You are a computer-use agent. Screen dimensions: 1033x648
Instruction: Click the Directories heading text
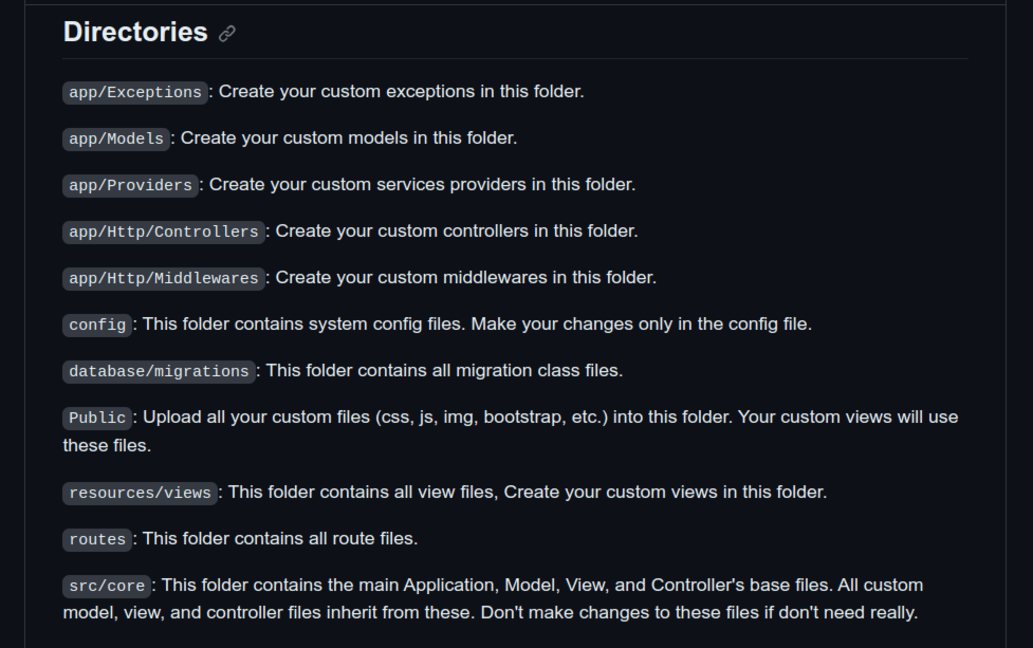click(x=135, y=32)
